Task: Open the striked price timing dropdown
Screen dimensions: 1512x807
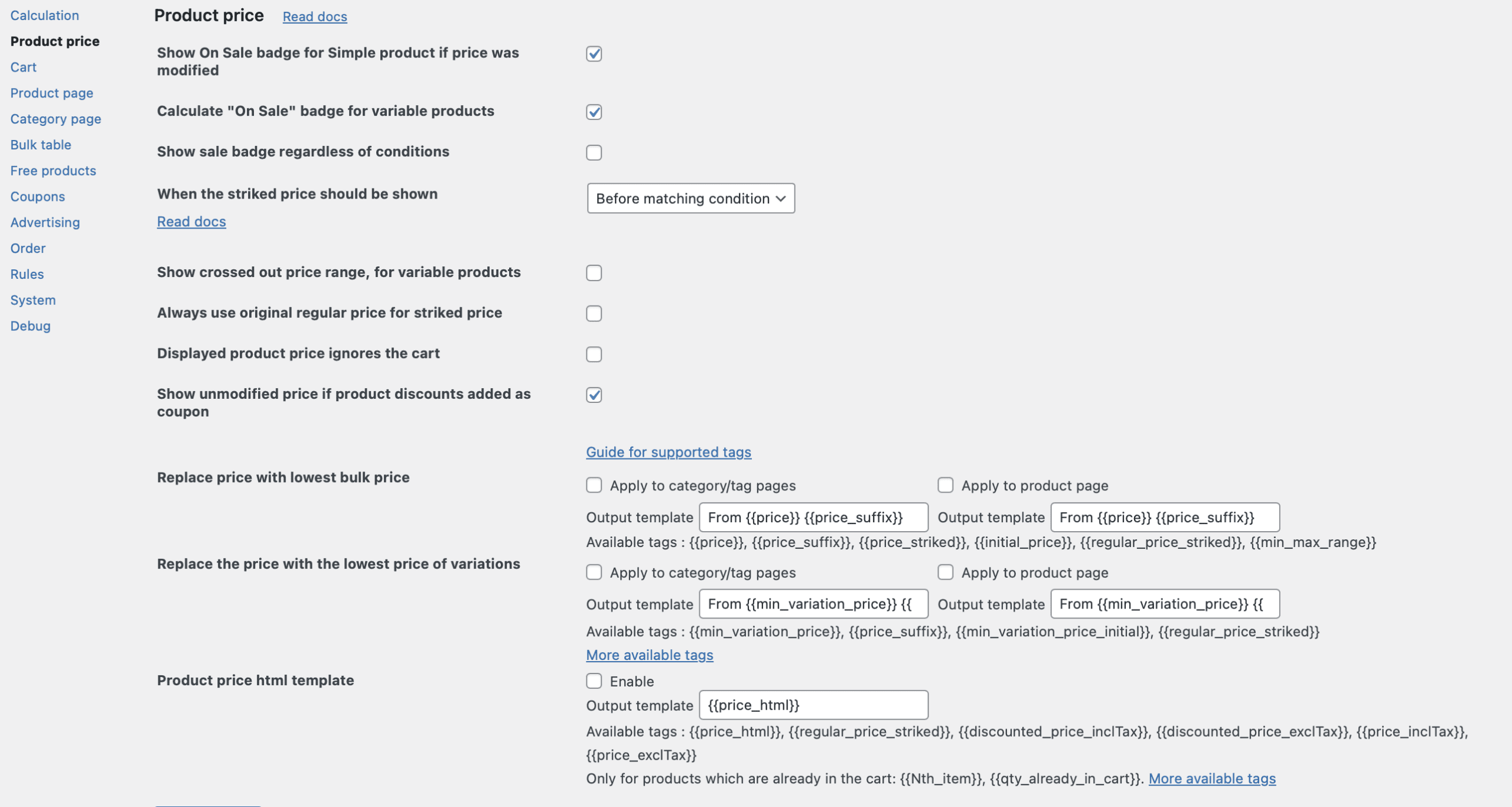Action: tap(690, 199)
